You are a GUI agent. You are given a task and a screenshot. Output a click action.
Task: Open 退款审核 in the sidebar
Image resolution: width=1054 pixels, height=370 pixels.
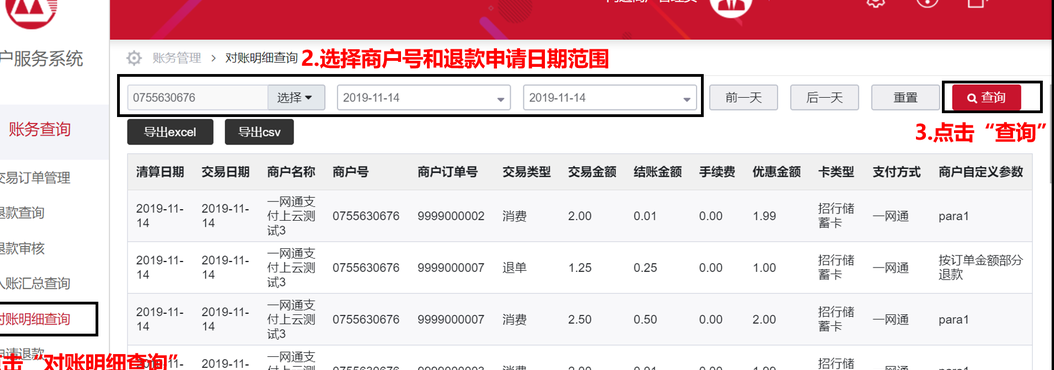point(22,249)
